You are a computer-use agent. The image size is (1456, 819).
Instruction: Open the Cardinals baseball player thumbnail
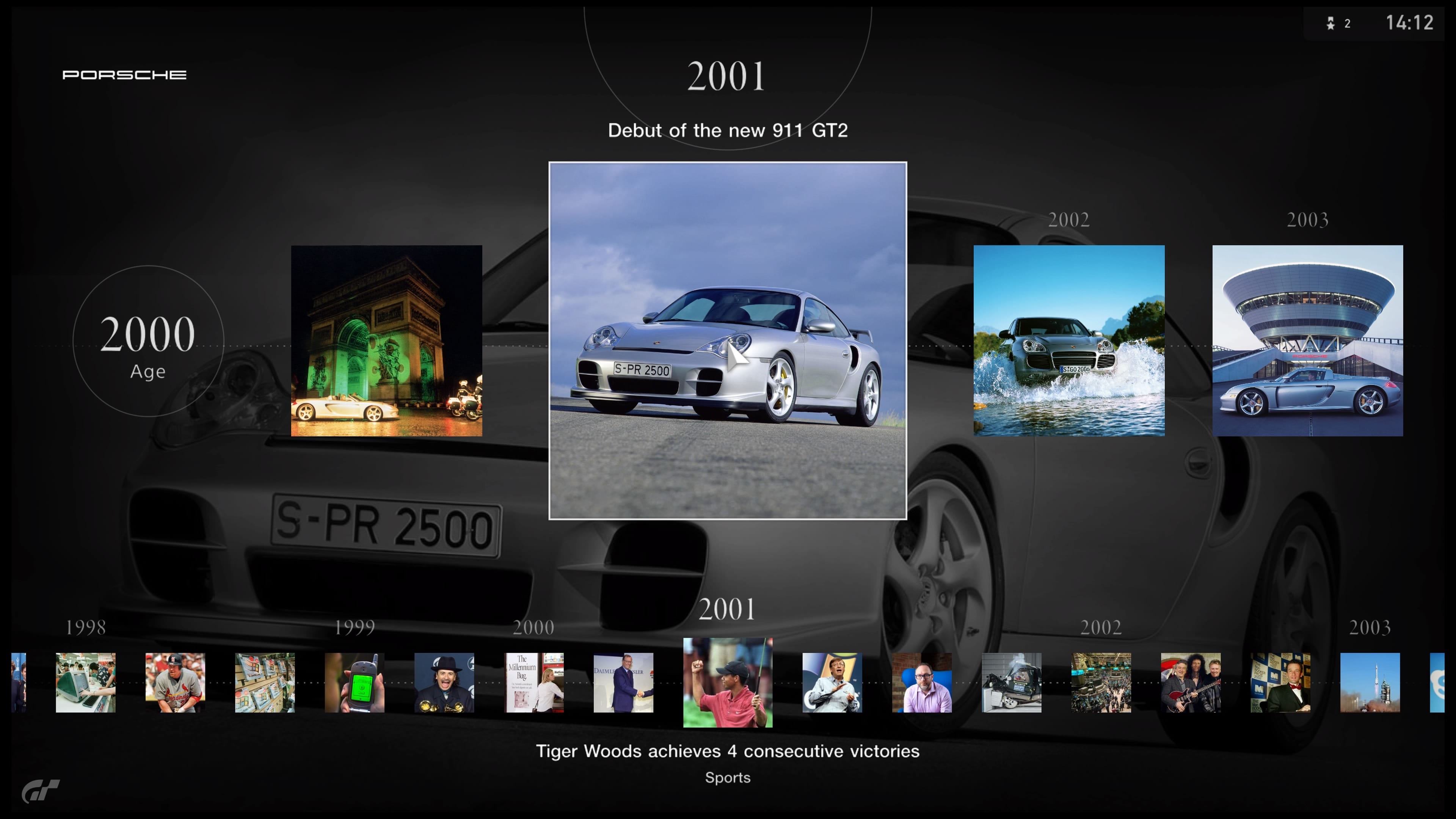(x=175, y=683)
